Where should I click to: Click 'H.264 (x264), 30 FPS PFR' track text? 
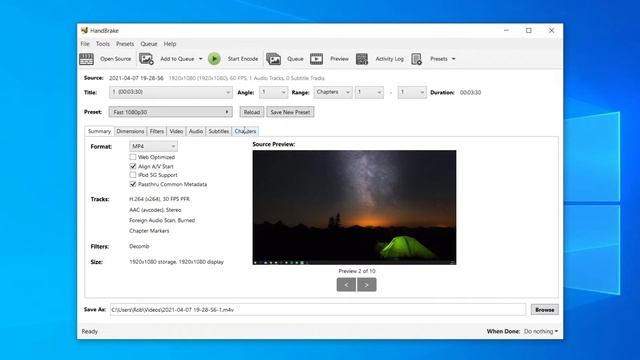tap(159, 199)
